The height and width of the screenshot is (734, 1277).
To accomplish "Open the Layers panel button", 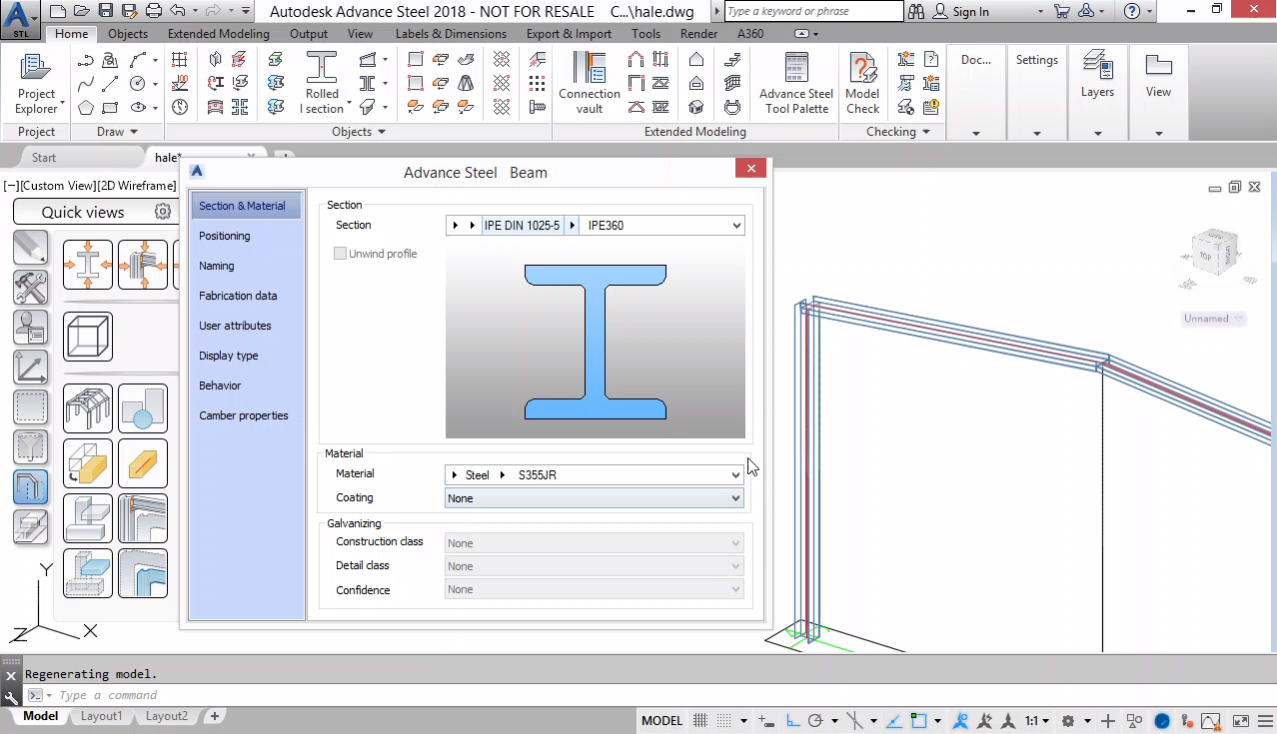I will pyautogui.click(x=1097, y=75).
